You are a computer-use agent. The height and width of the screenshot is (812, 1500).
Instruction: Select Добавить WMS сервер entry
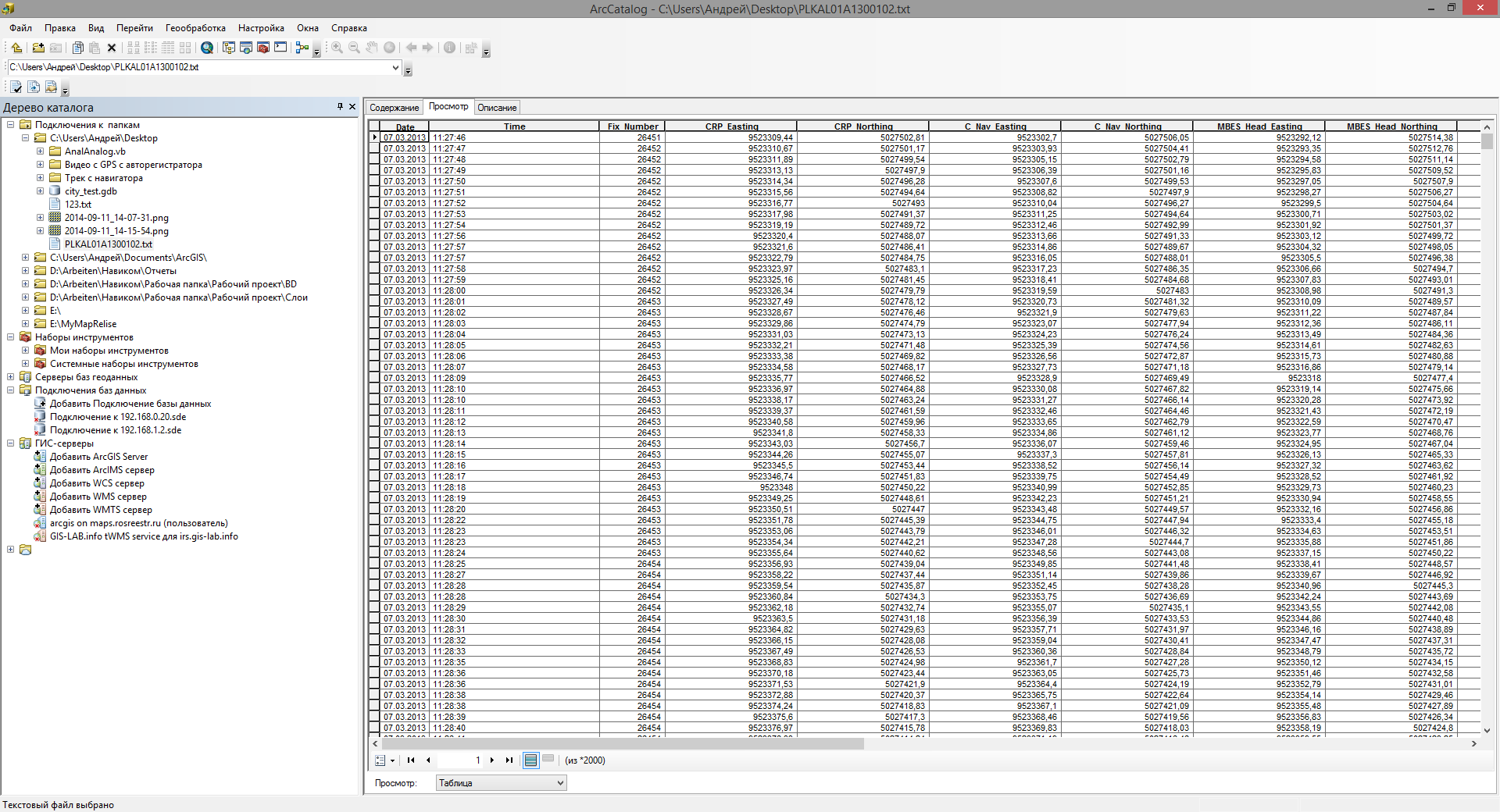(98, 496)
